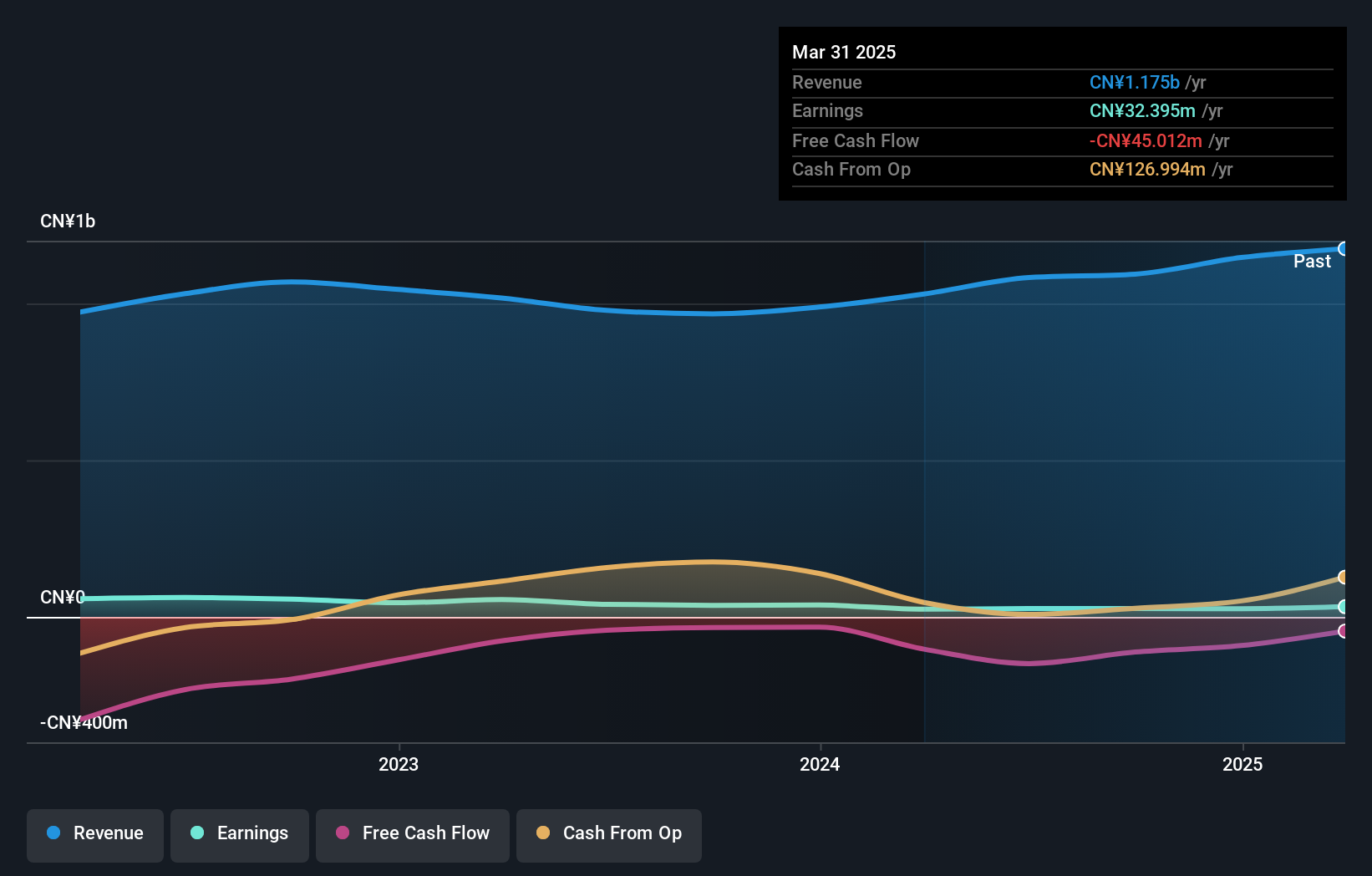Click the -CN¥45.012m free cash flow value
1372x876 pixels.
point(1146,140)
